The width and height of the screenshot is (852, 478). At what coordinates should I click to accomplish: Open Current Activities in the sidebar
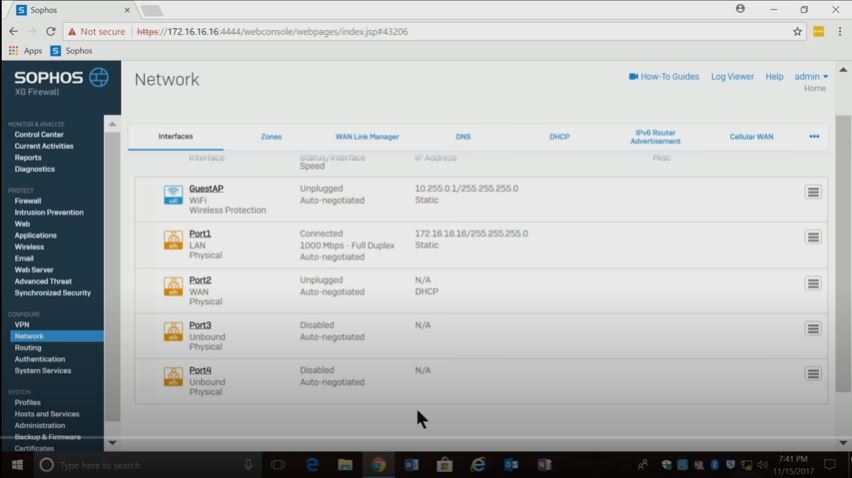[x=44, y=146]
